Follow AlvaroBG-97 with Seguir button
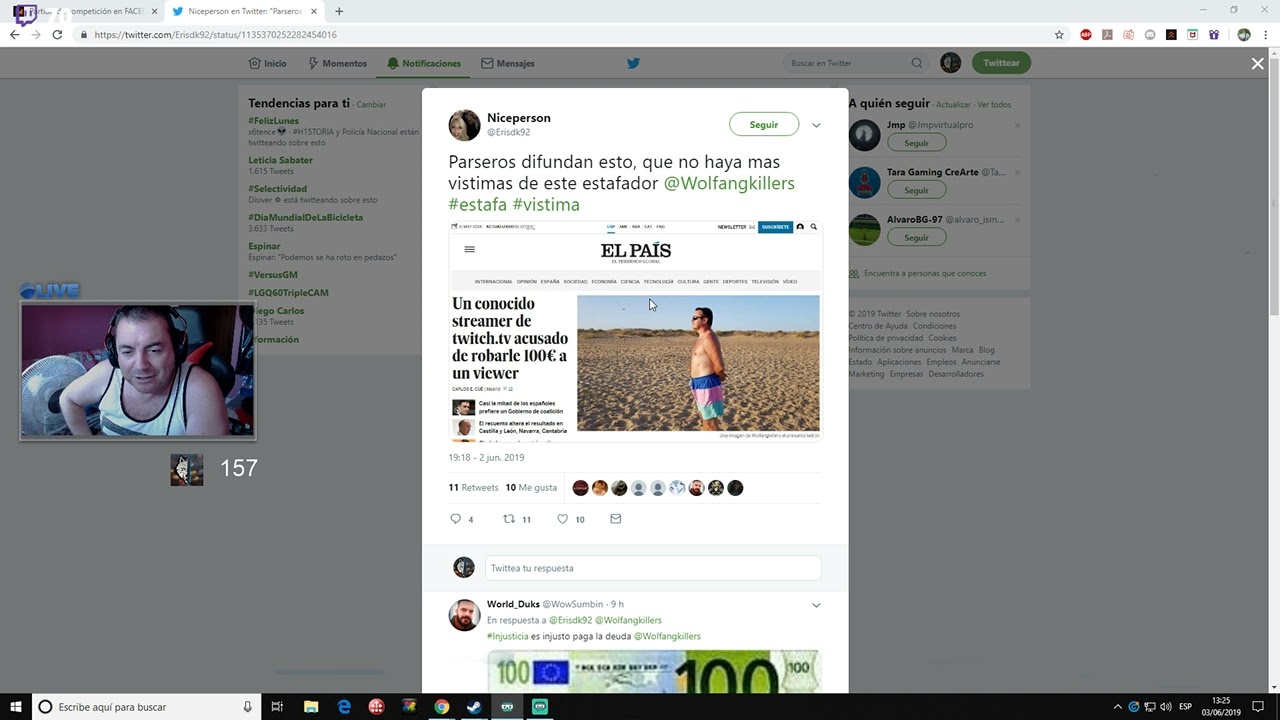 [916, 237]
